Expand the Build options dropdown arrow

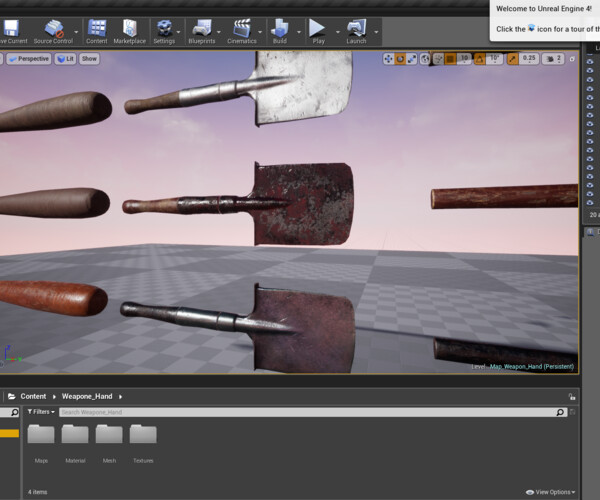tap(299, 32)
